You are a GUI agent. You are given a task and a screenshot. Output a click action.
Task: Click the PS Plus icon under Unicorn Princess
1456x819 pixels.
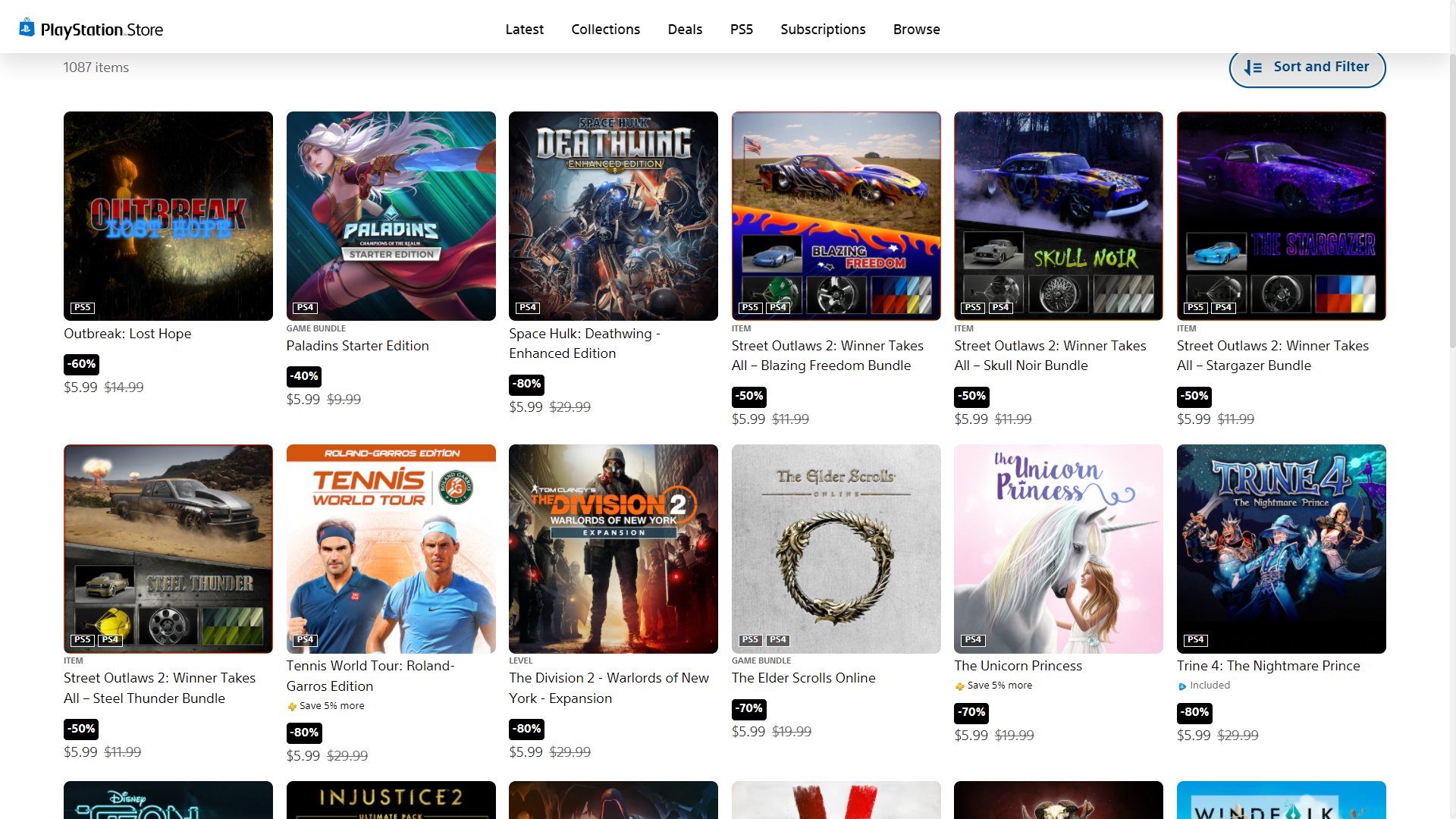[x=959, y=686]
